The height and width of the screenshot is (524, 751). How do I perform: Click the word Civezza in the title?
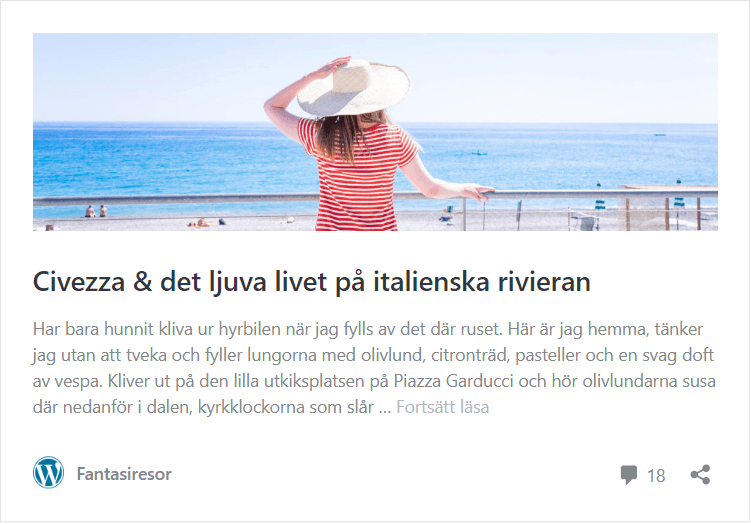[x=79, y=282]
